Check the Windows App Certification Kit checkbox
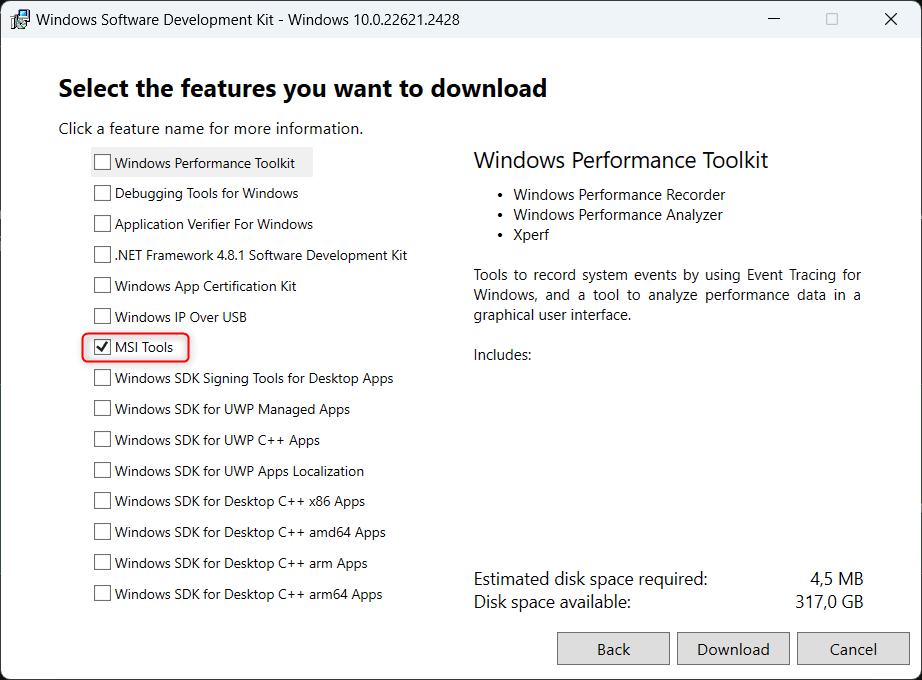This screenshot has width=922, height=680. [x=102, y=285]
